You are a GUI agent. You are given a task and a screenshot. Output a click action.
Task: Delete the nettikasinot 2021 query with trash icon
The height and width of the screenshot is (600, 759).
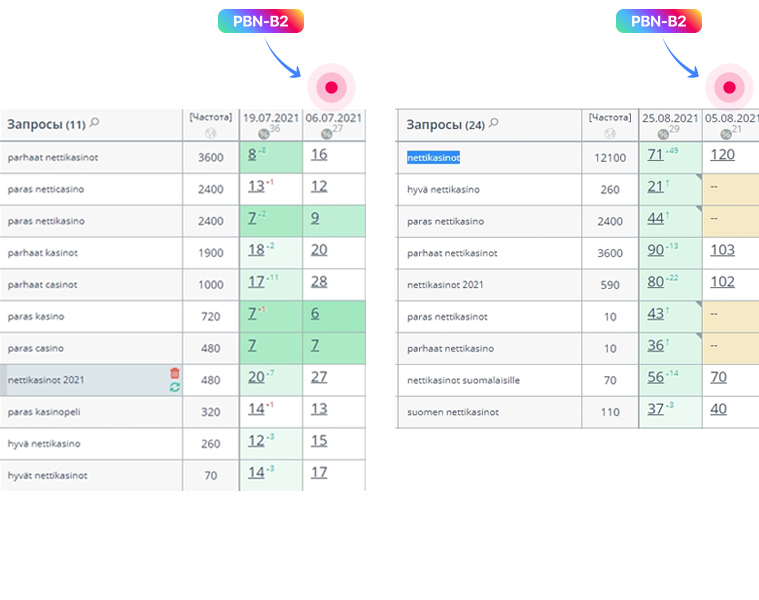tap(175, 373)
